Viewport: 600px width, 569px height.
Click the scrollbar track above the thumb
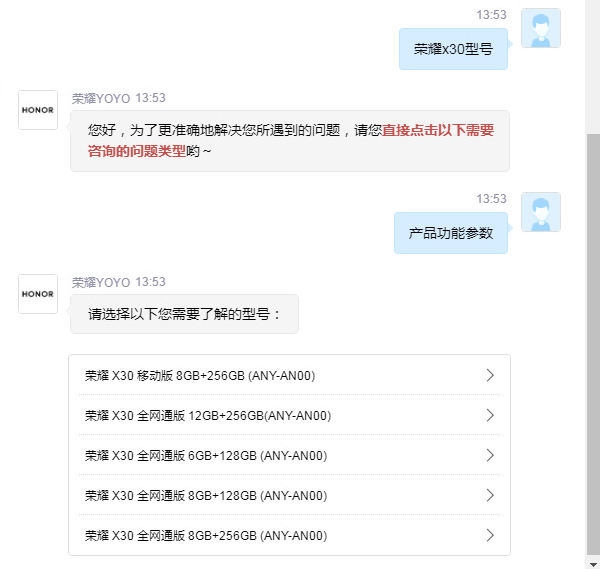(x=593, y=67)
